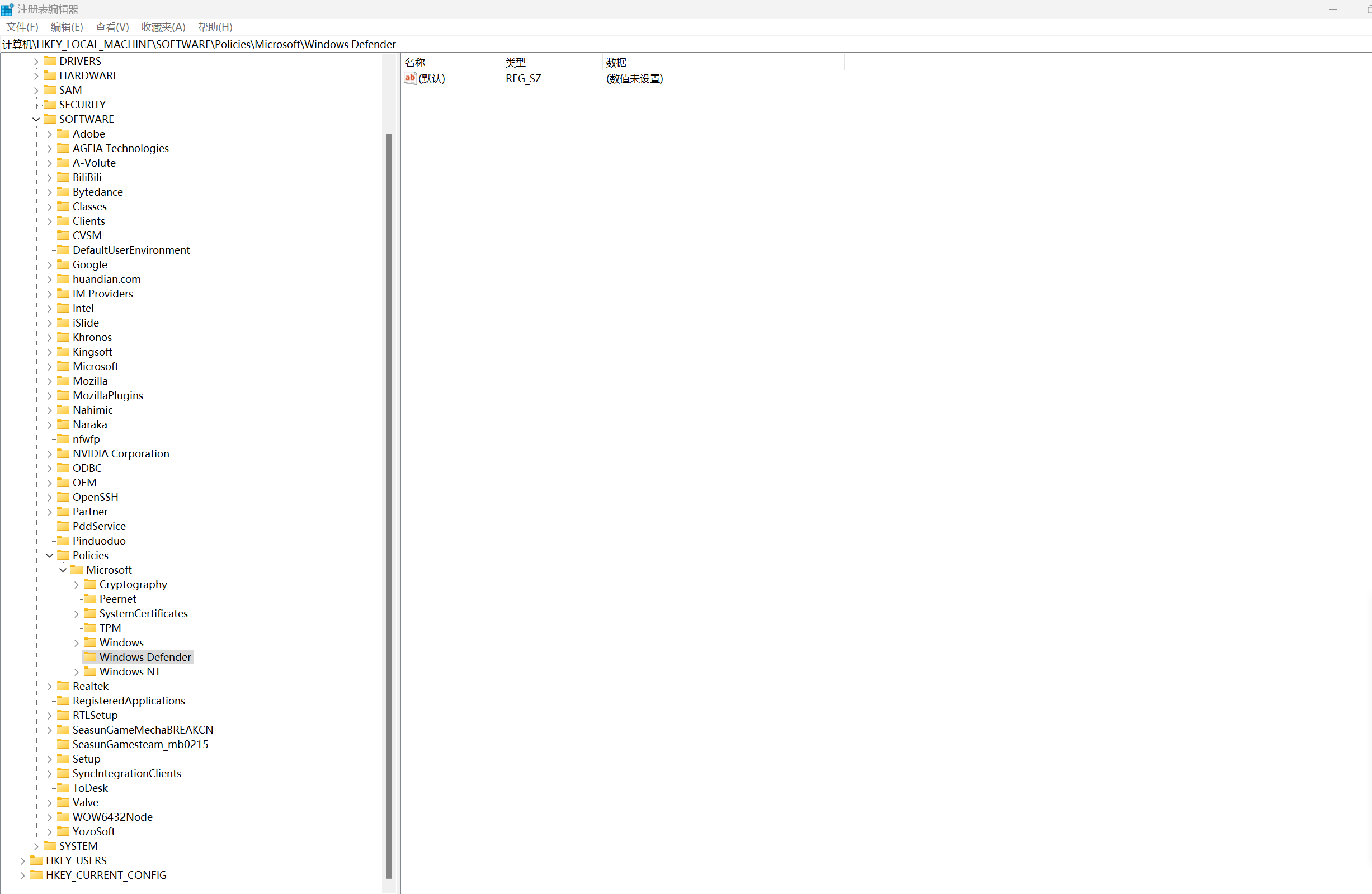Click the ToDesk folder icon

tap(63, 787)
